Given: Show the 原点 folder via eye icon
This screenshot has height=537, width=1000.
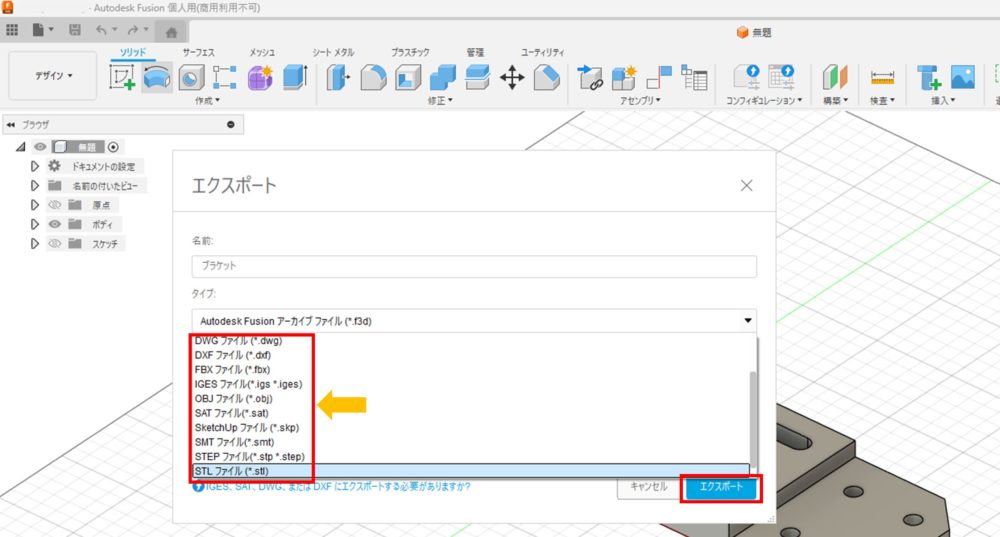Looking at the screenshot, I should coord(55,205).
